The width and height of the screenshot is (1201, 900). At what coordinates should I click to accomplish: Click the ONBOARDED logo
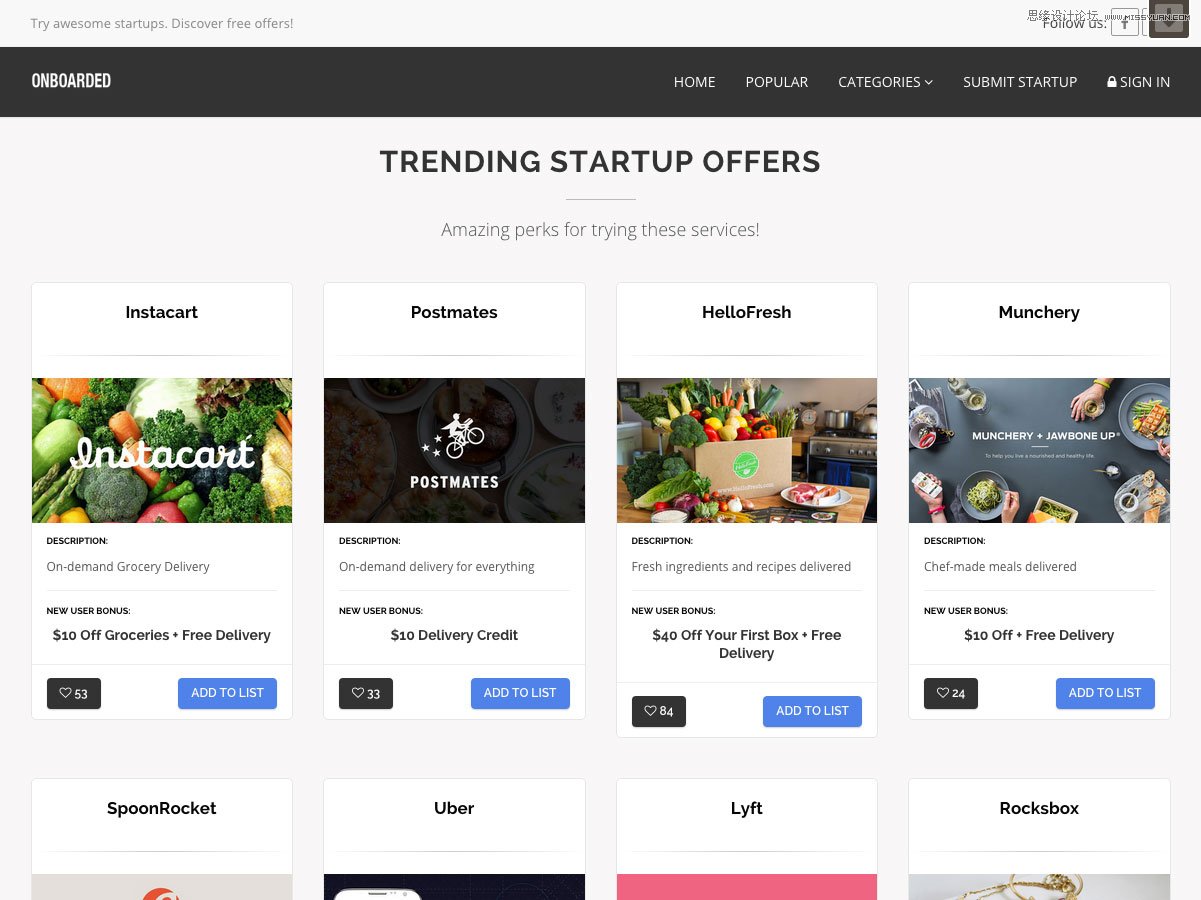71,81
